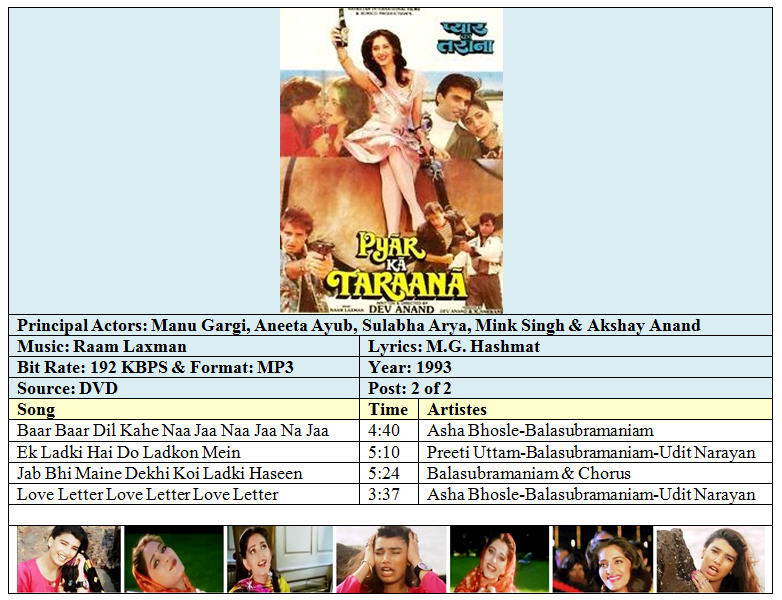782x600 pixels.
Task: Select song 'Love Letter Love Letter Love Letter'
Action: (x=148, y=494)
